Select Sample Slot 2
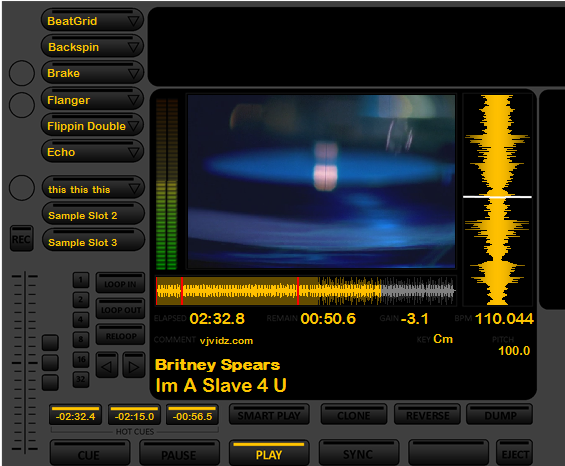This screenshot has width=565, height=466. coord(93,214)
